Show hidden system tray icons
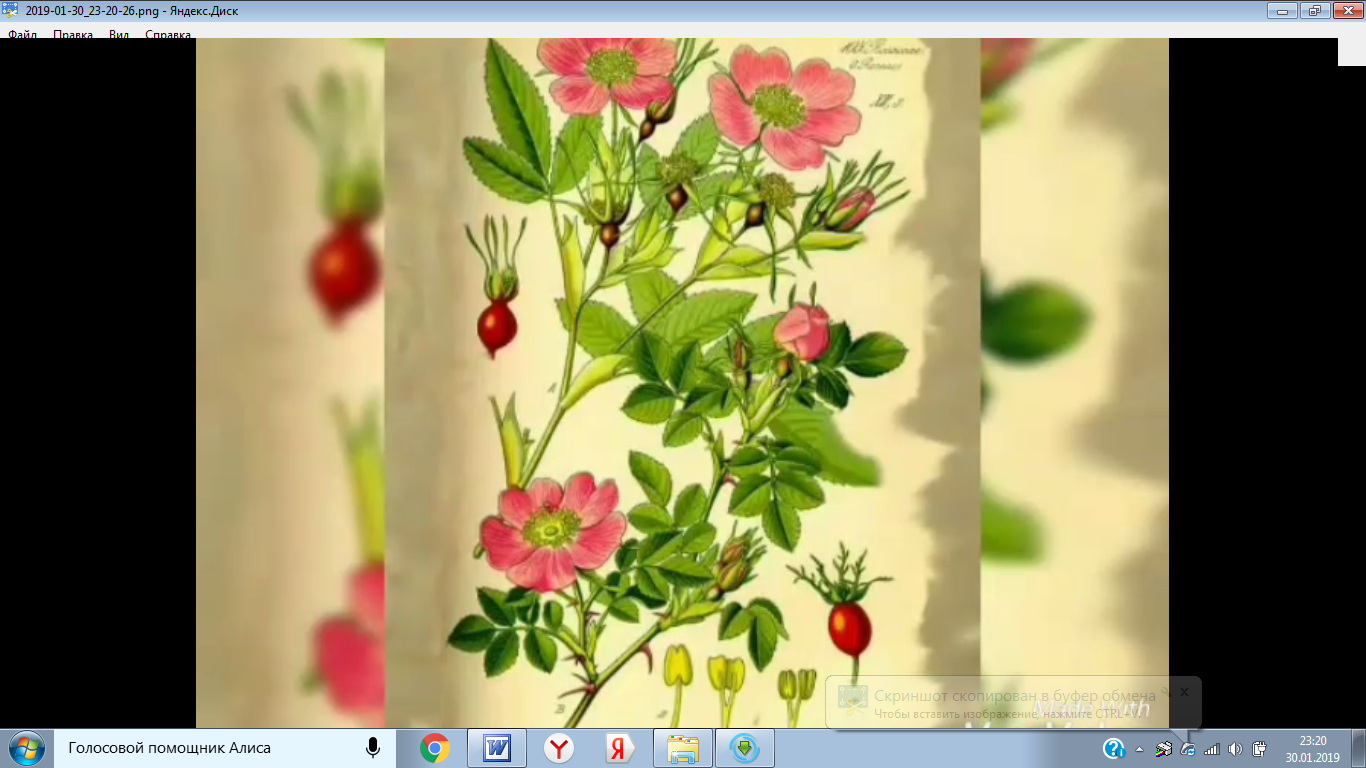Viewport: 1366px width, 768px height. click(1139, 748)
